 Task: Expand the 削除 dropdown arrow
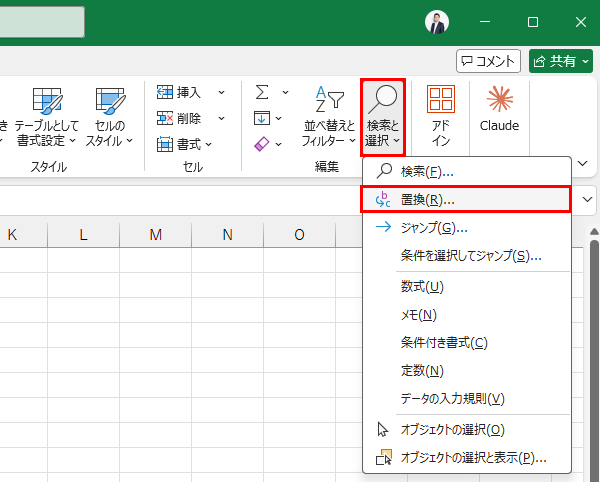221,118
